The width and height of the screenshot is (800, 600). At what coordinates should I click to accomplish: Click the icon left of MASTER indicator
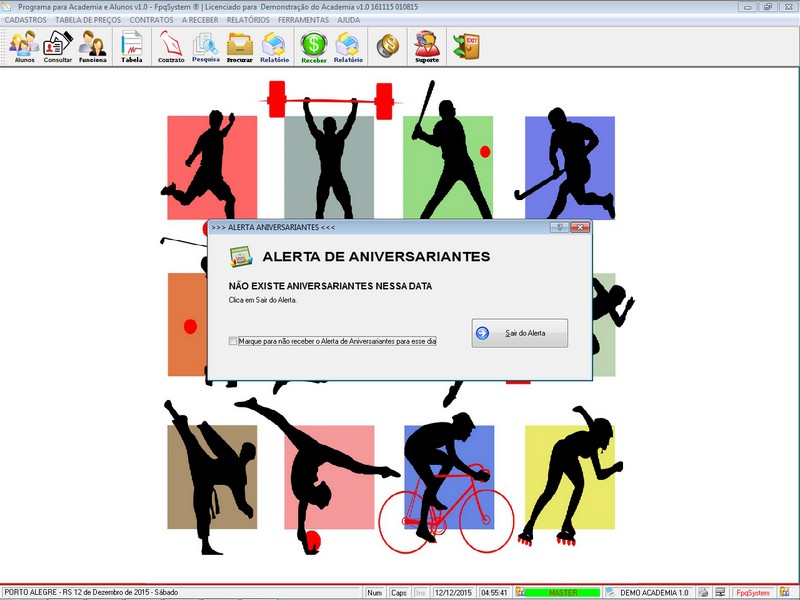pyautogui.click(x=519, y=592)
